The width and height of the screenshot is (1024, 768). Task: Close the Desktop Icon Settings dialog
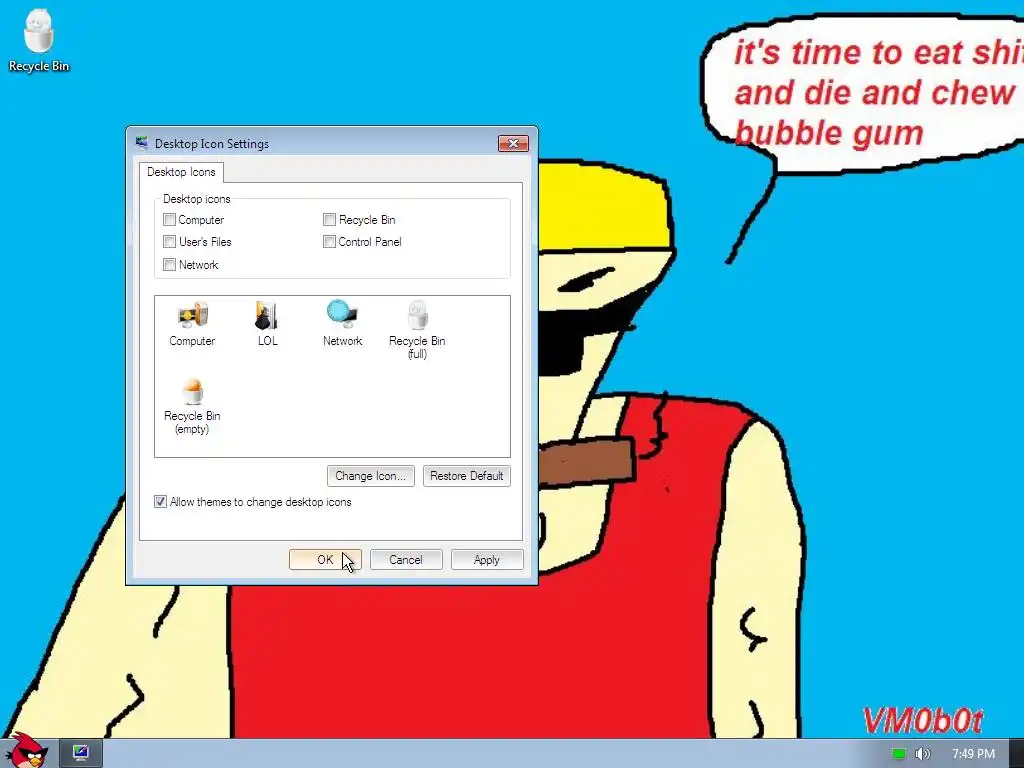[513, 143]
